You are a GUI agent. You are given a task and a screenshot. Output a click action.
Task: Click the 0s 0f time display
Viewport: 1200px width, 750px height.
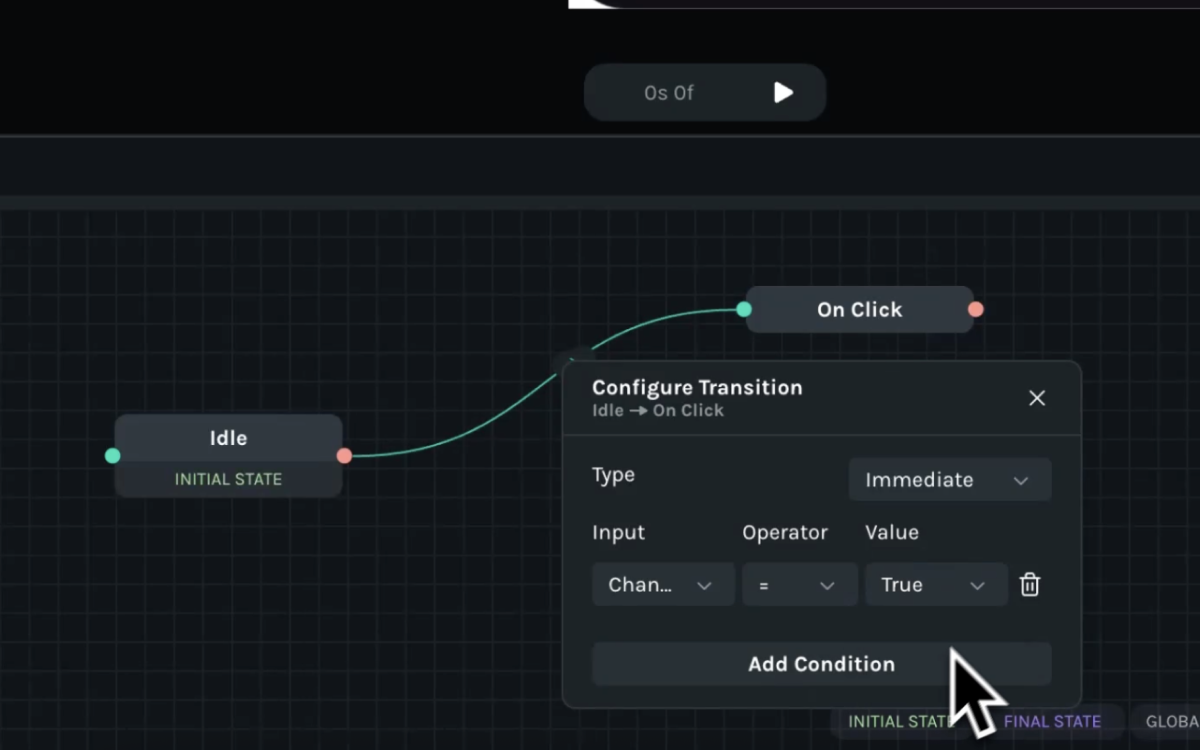point(669,93)
